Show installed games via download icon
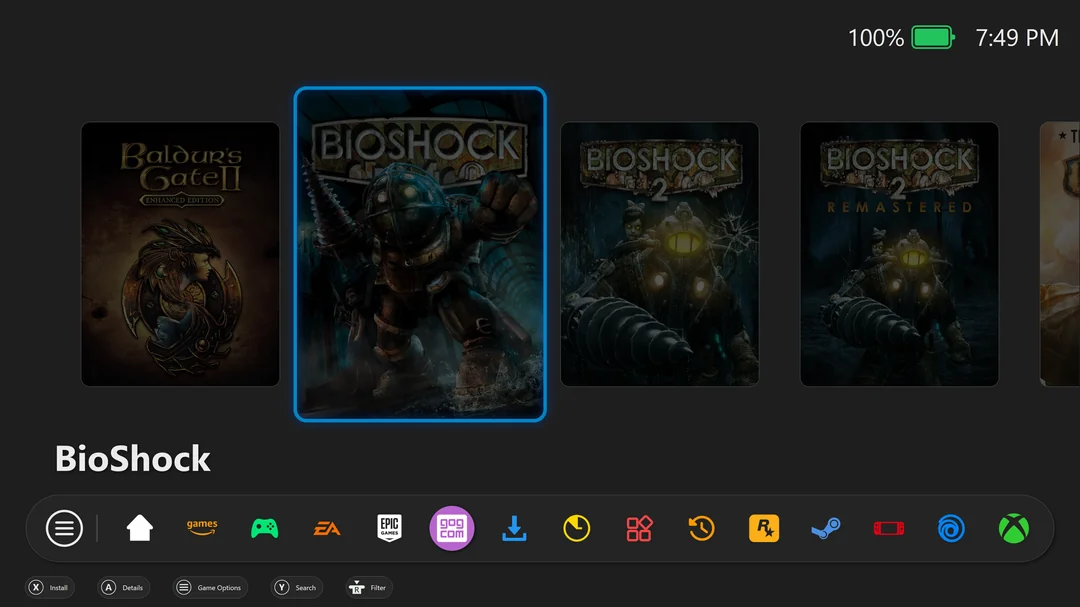 (514, 528)
